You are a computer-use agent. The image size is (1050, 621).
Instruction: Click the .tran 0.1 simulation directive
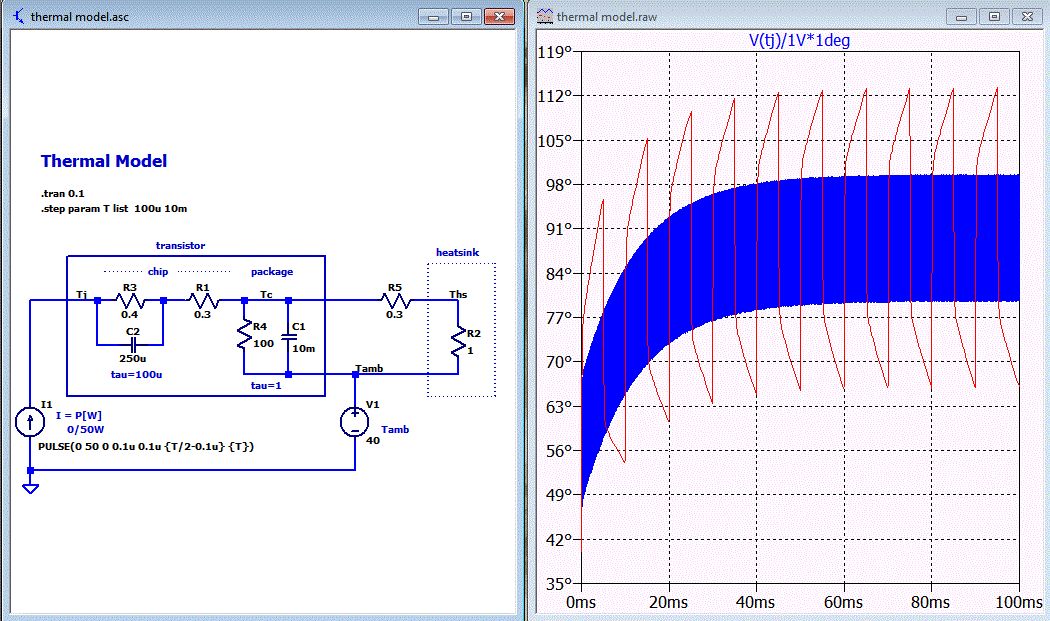coord(63,193)
